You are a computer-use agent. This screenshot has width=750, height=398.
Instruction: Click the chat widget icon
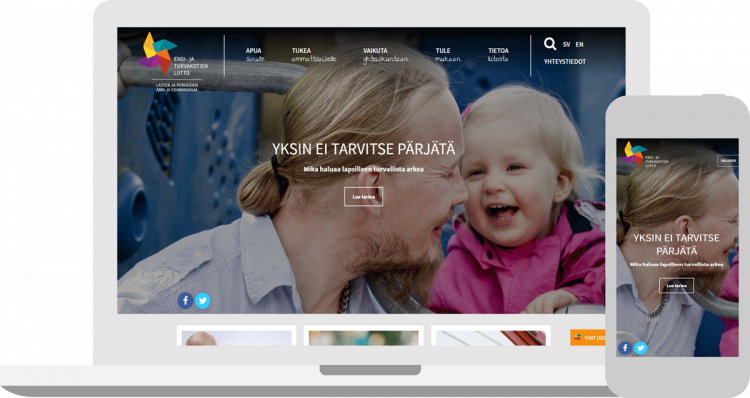pos(578,337)
